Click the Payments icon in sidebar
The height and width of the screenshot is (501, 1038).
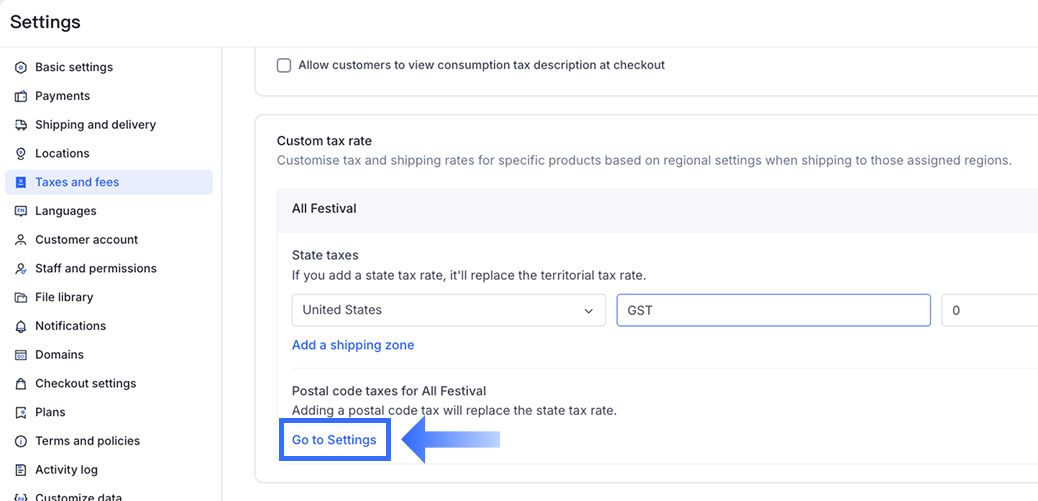coord(21,97)
